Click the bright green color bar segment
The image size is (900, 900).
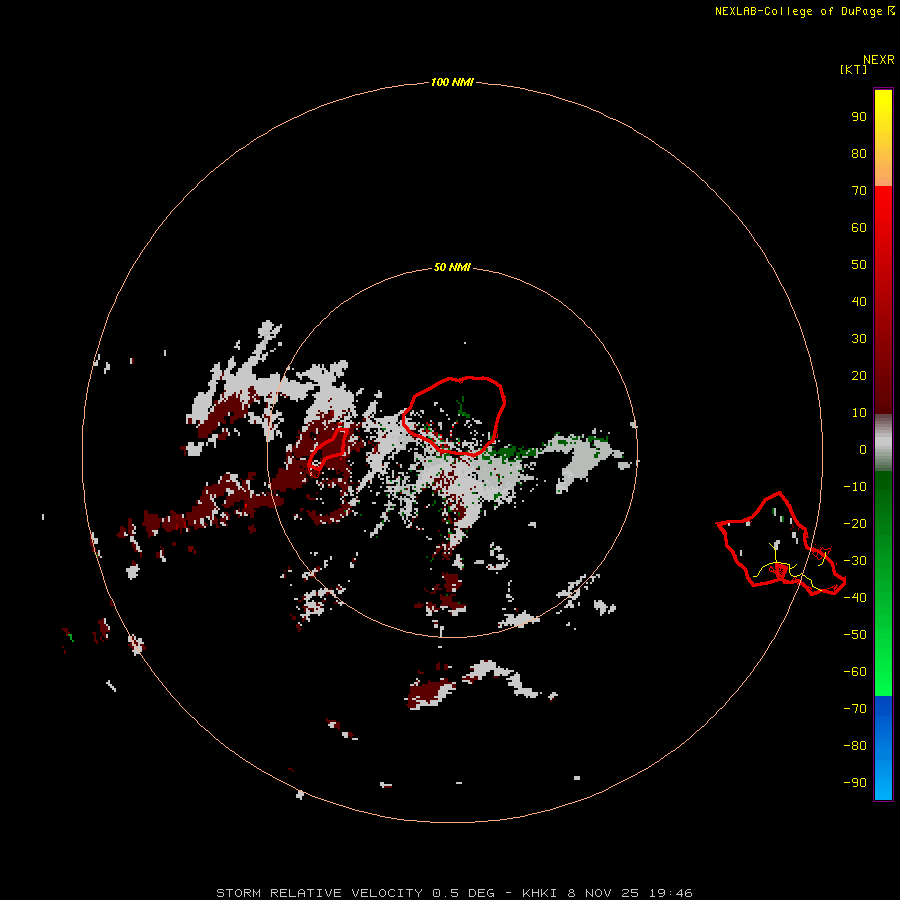pyautogui.click(x=883, y=584)
